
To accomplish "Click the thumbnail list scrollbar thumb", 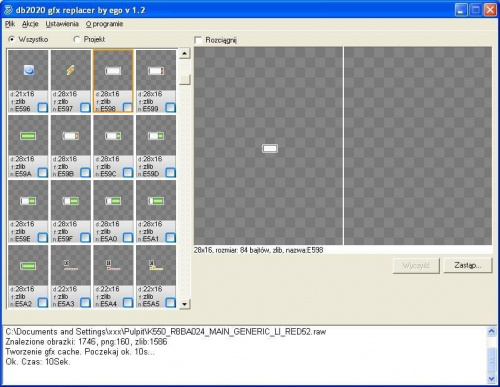I will click(x=184, y=79).
